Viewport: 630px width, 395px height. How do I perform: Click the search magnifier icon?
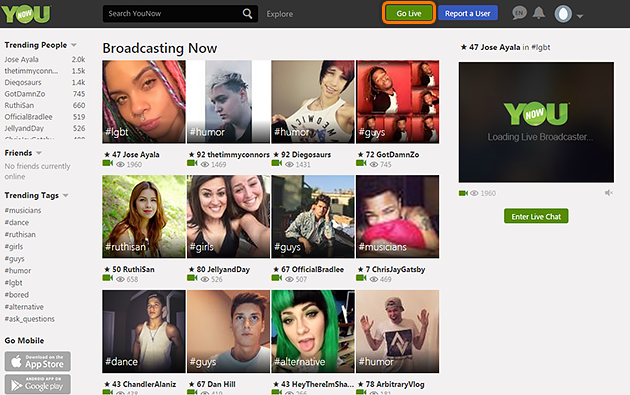[x=248, y=14]
